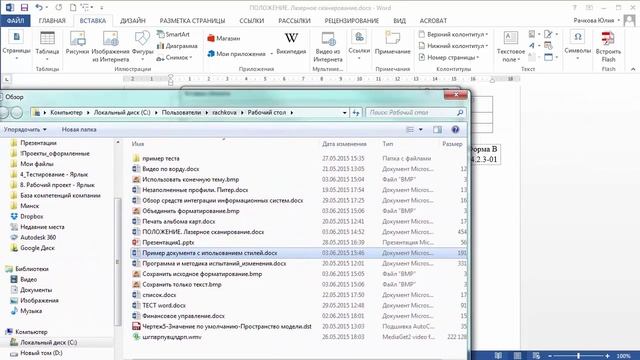Click the navigation pane scrollbar in the dialog
The width and height of the screenshot is (640, 360).
[118, 261]
